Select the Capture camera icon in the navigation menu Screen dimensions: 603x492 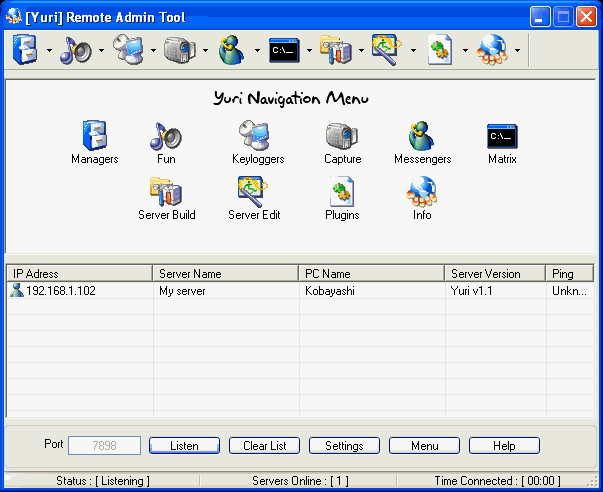coord(342,137)
